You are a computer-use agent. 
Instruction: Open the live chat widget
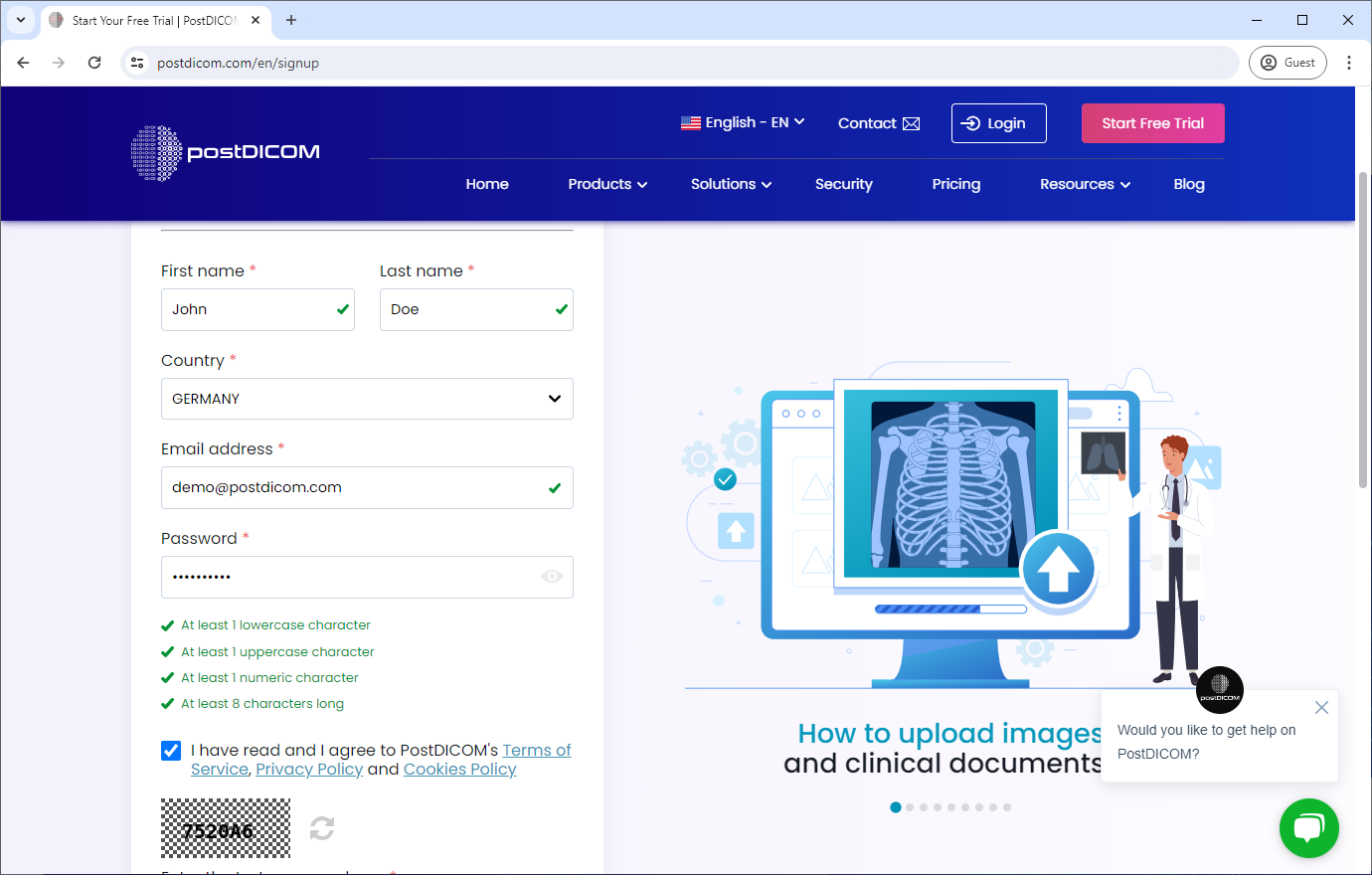click(x=1308, y=827)
